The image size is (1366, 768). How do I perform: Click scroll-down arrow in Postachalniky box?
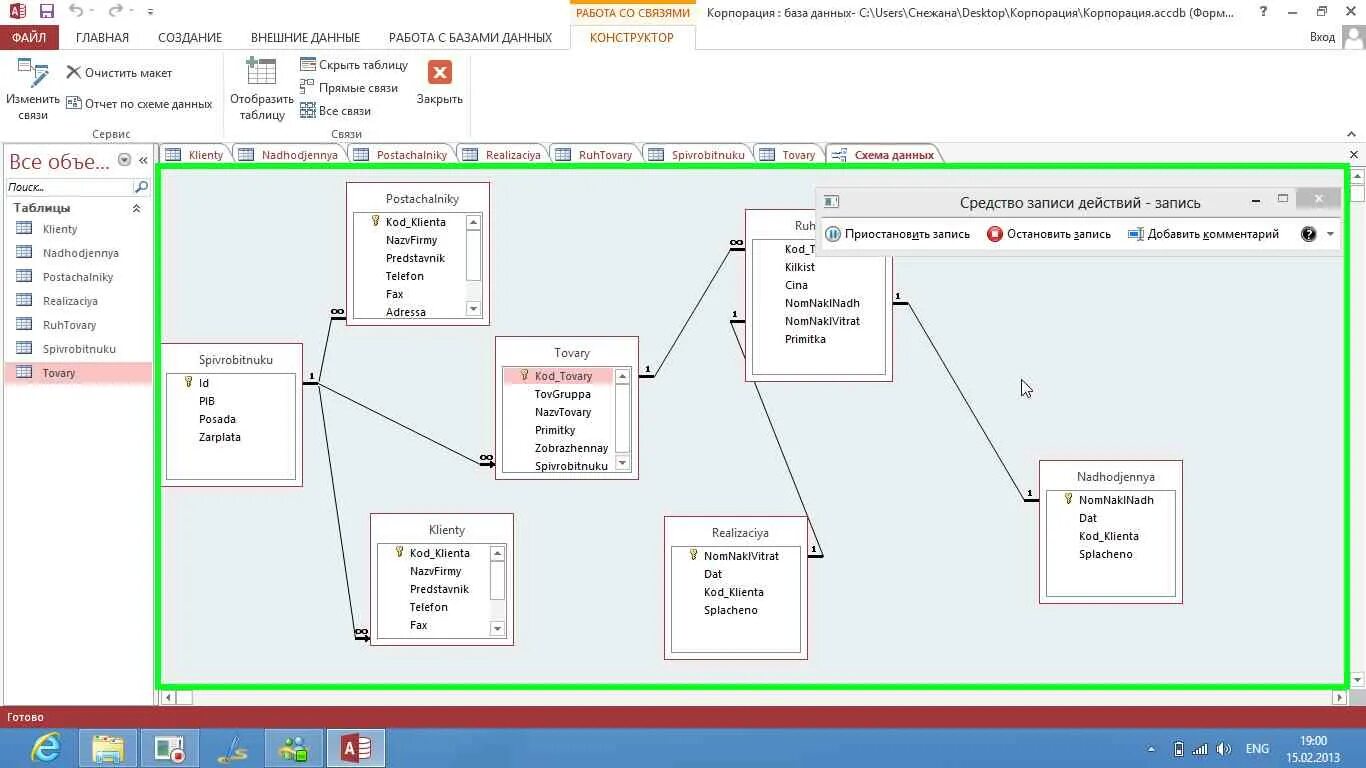tap(474, 310)
